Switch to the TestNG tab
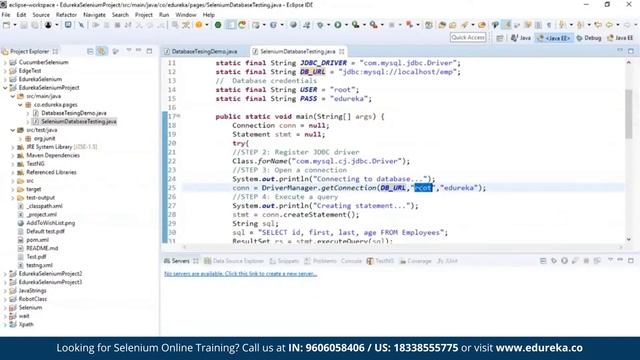640x360 pixels. pyautogui.click(x=380, y=261)
